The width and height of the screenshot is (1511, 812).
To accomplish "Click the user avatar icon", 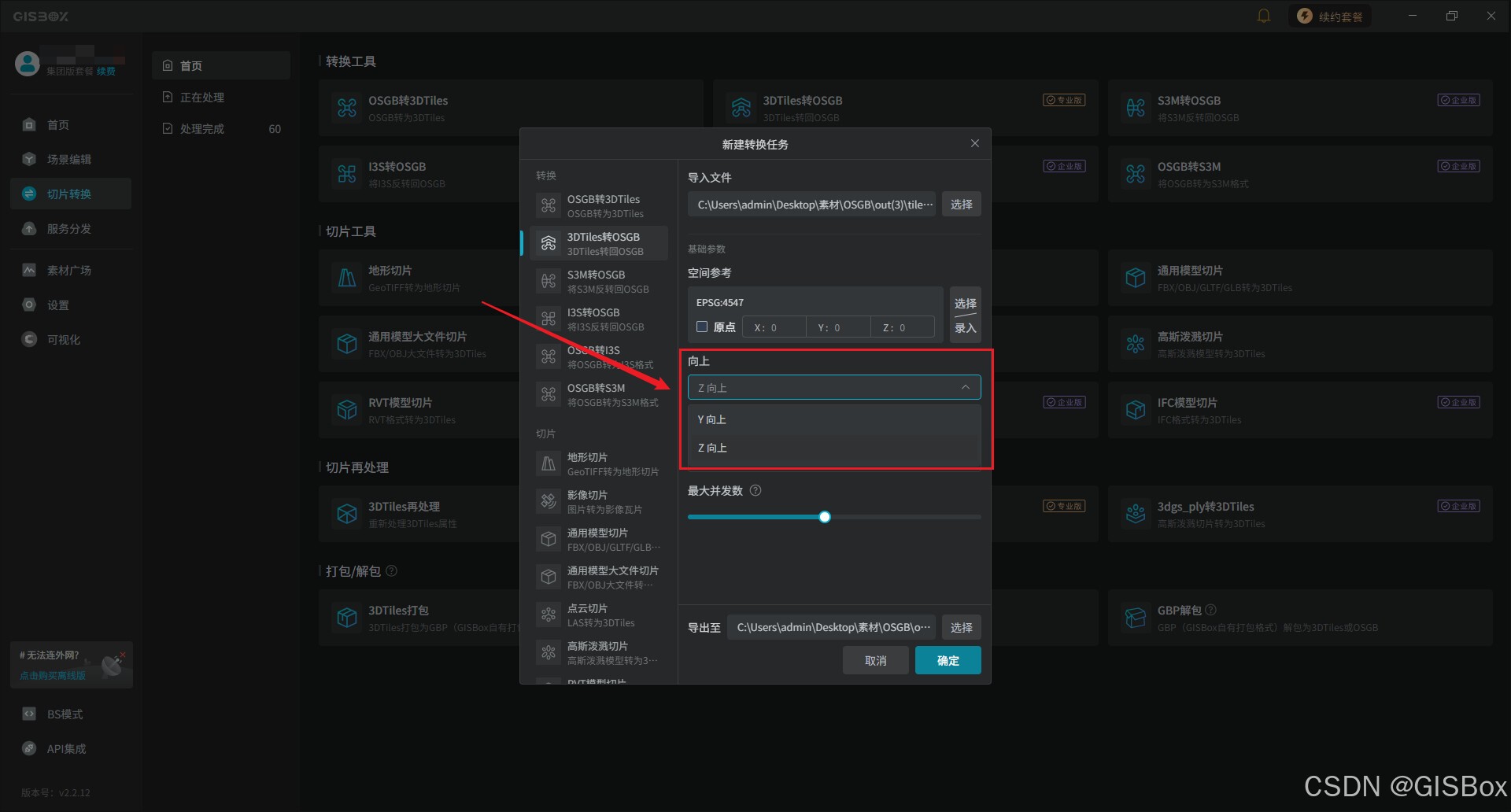I will (x=28, y=63).
